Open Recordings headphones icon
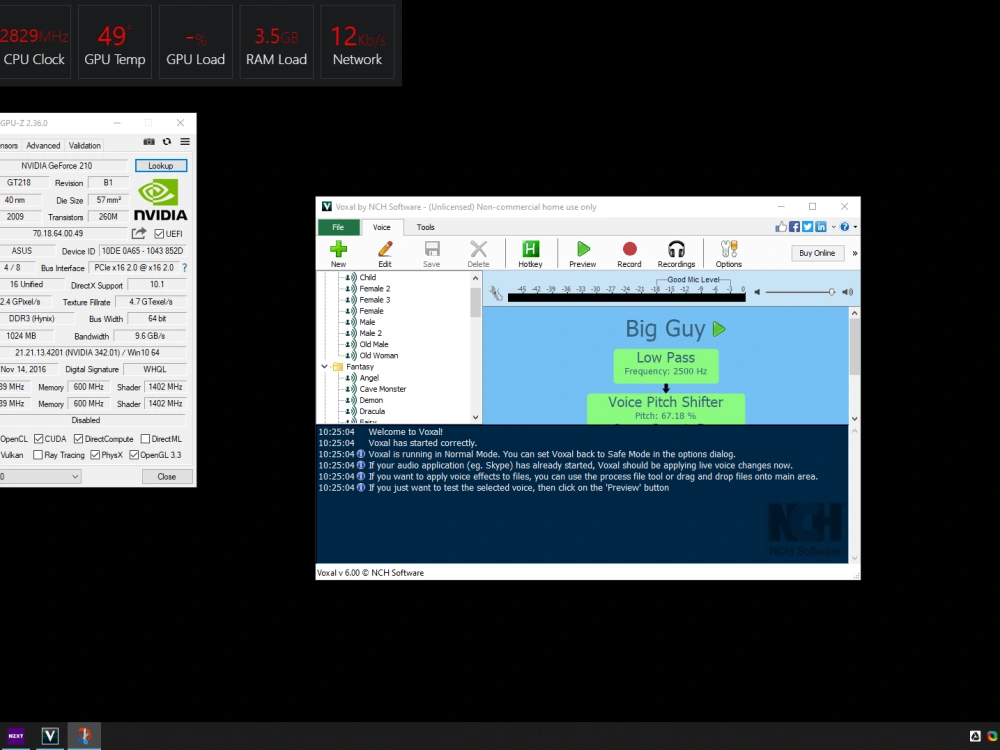The width and height of the screenshot is (1000, 750). [676, 253]
